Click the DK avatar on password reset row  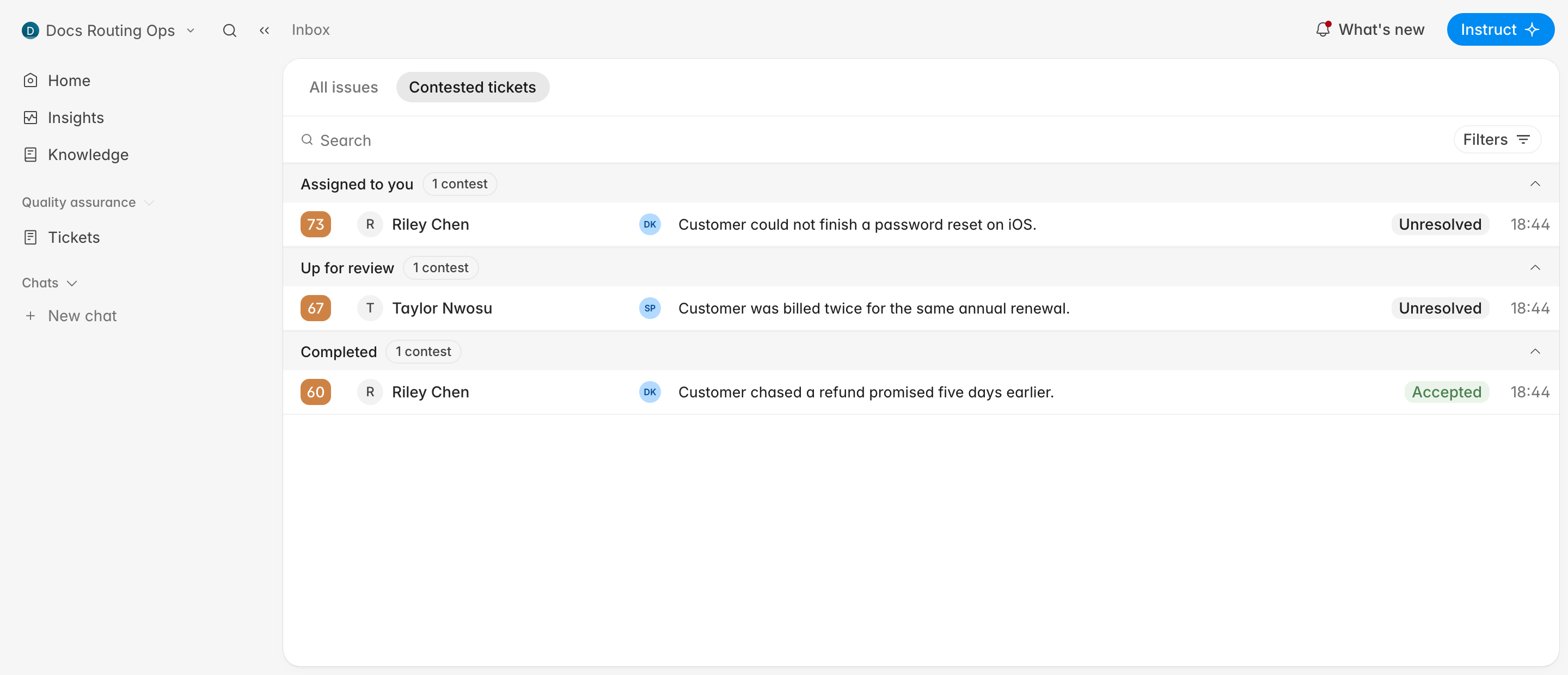(650, 225)
